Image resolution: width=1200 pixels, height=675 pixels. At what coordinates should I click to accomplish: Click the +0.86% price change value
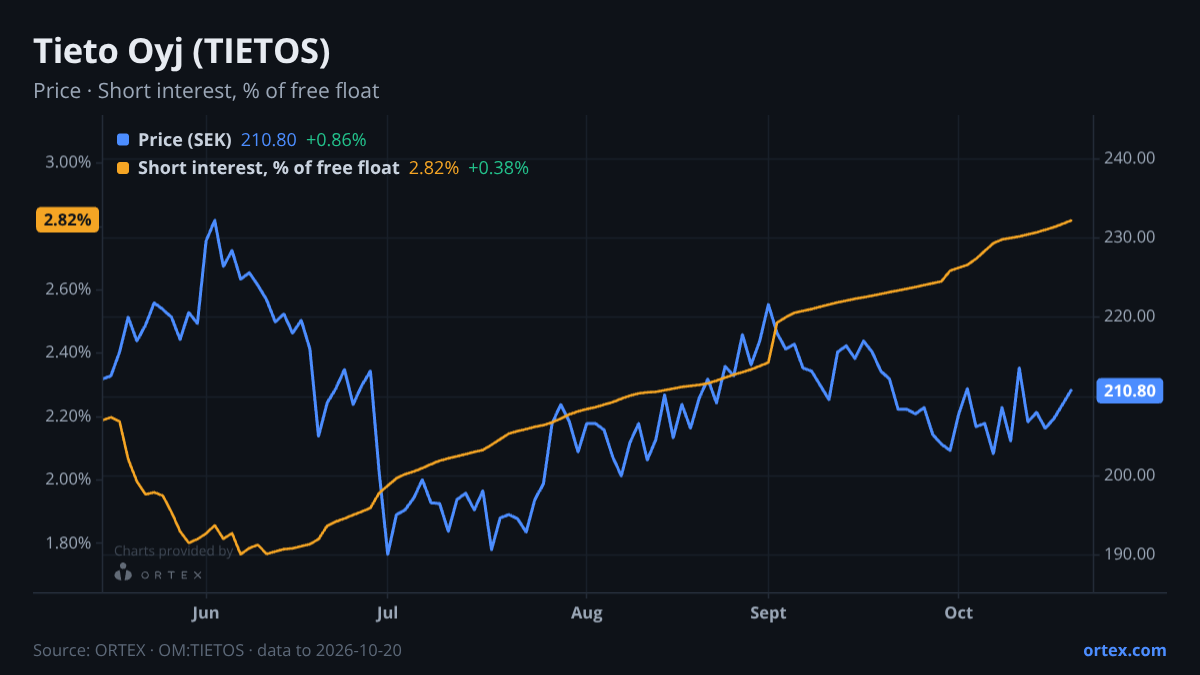[x=336, y=140]
